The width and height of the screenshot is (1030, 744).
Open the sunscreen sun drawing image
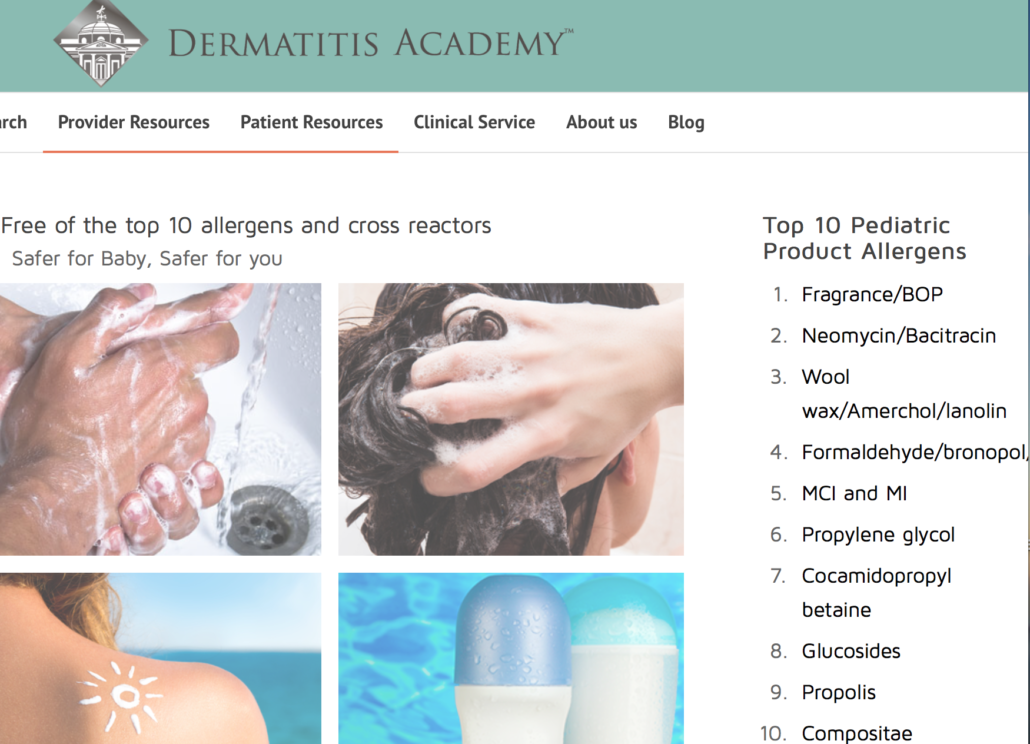[160, 658]
